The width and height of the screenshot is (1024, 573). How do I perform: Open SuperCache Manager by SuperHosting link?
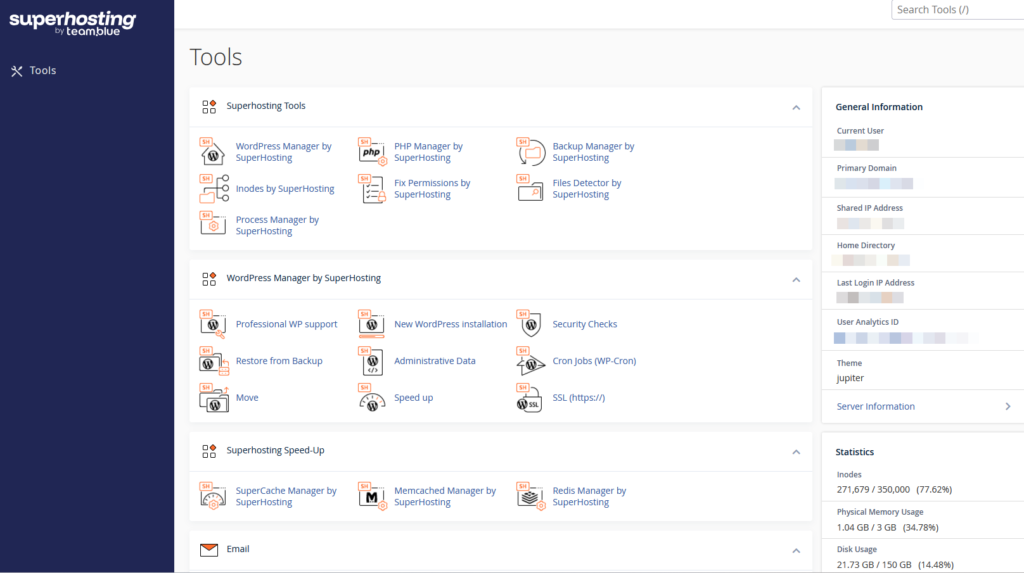[286, 496]
